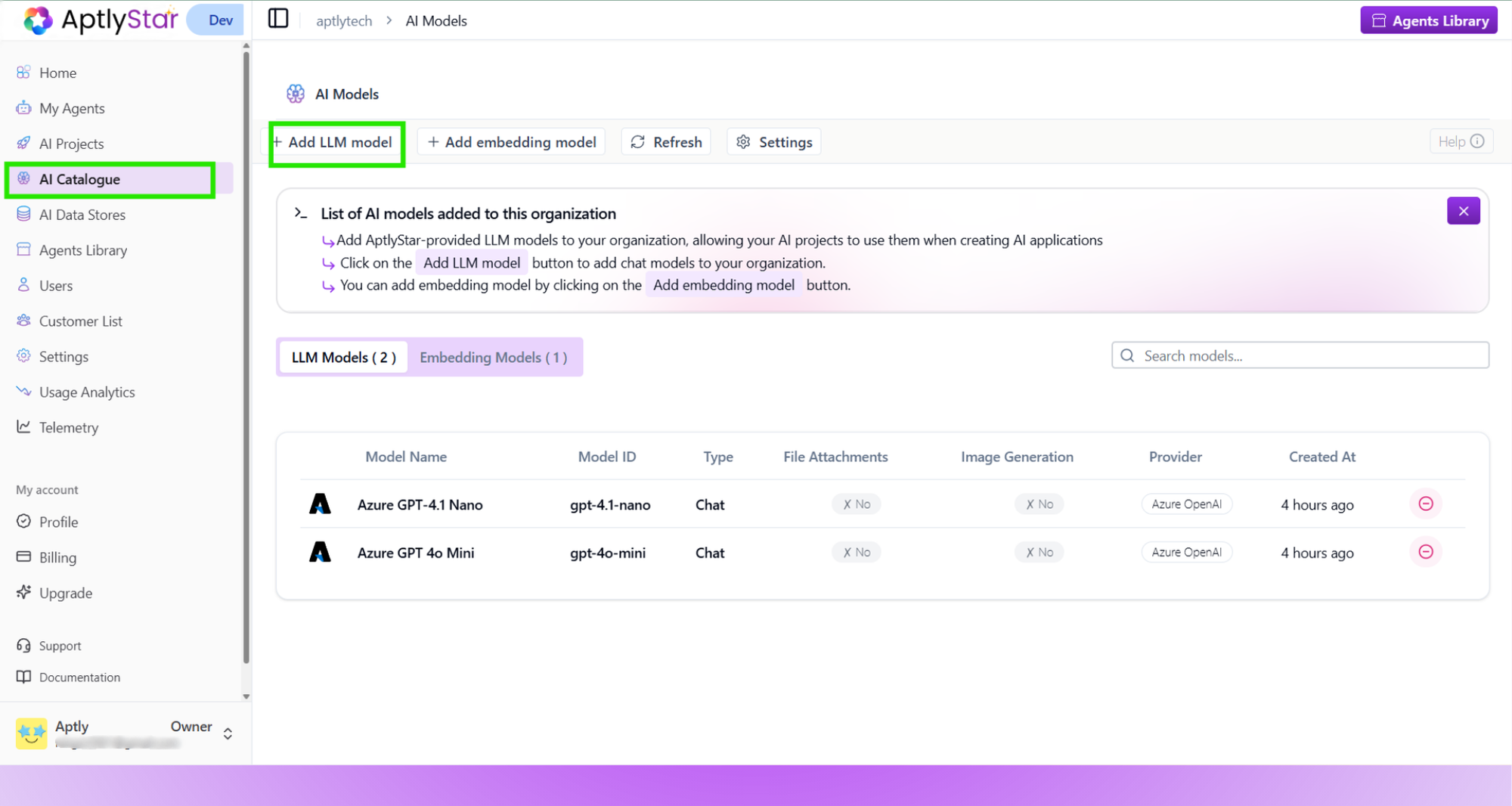Click Azure OpenAI provider for 4o Mini
The height and width of the screenshot is (806, 1512).
tap(1187, 553)
